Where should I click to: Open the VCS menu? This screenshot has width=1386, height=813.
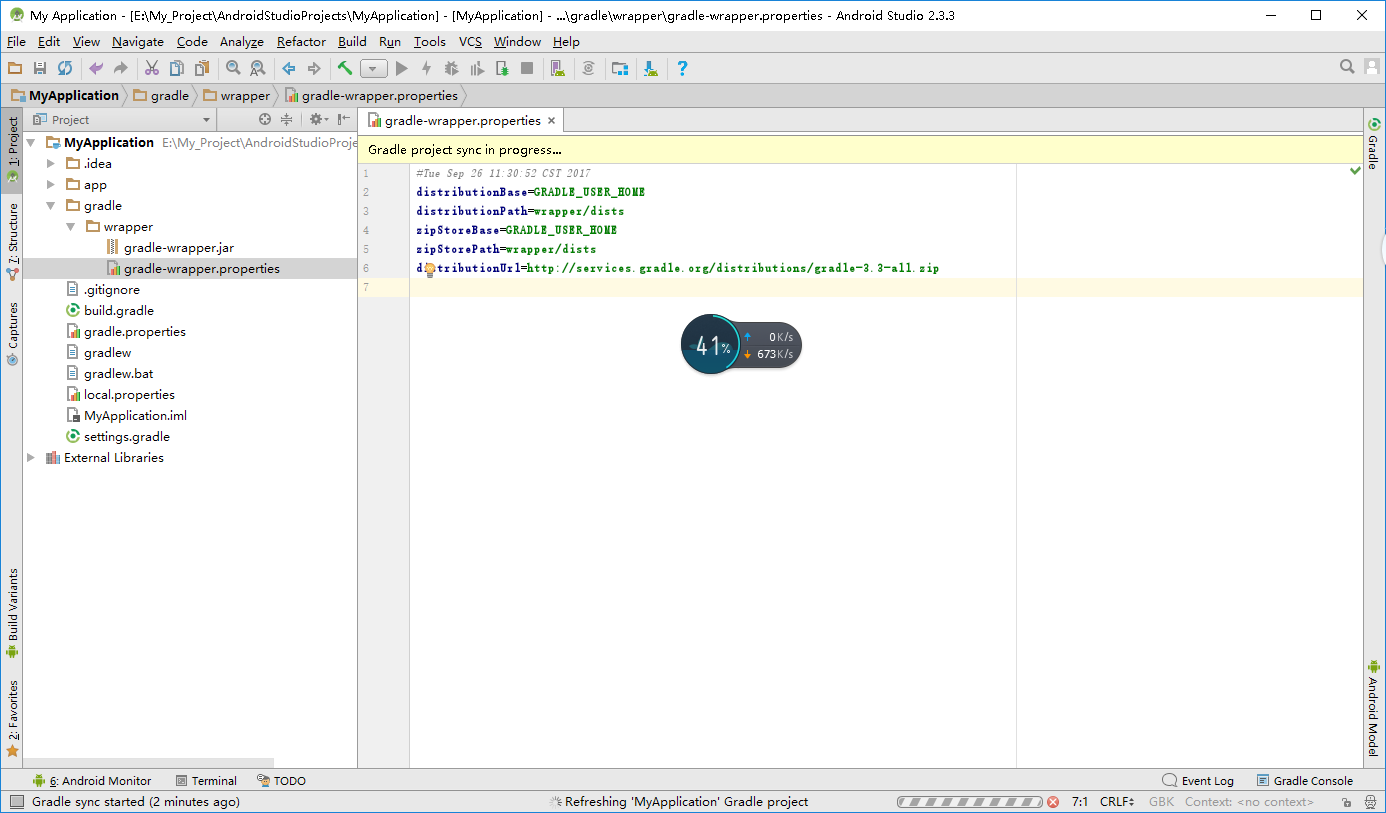pyautogui.click(x=470, y=41)
